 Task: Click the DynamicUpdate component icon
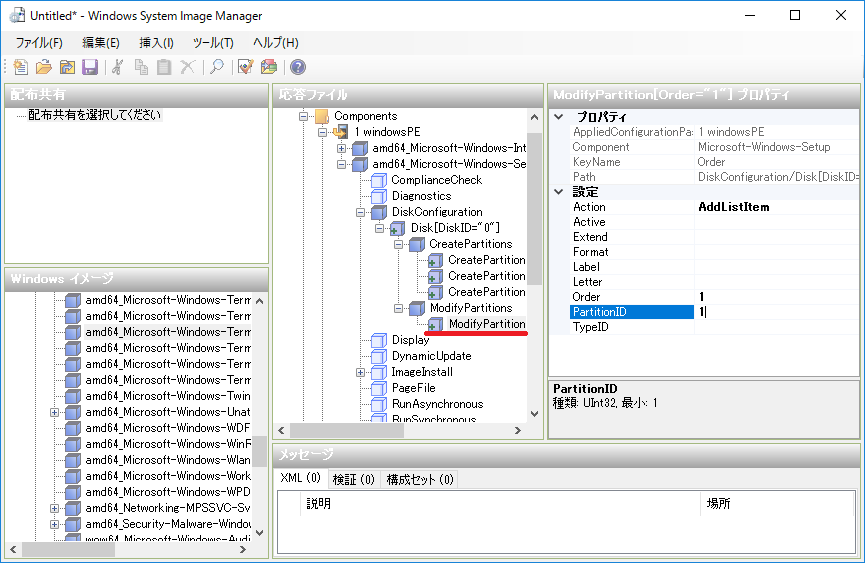(379, 356)
